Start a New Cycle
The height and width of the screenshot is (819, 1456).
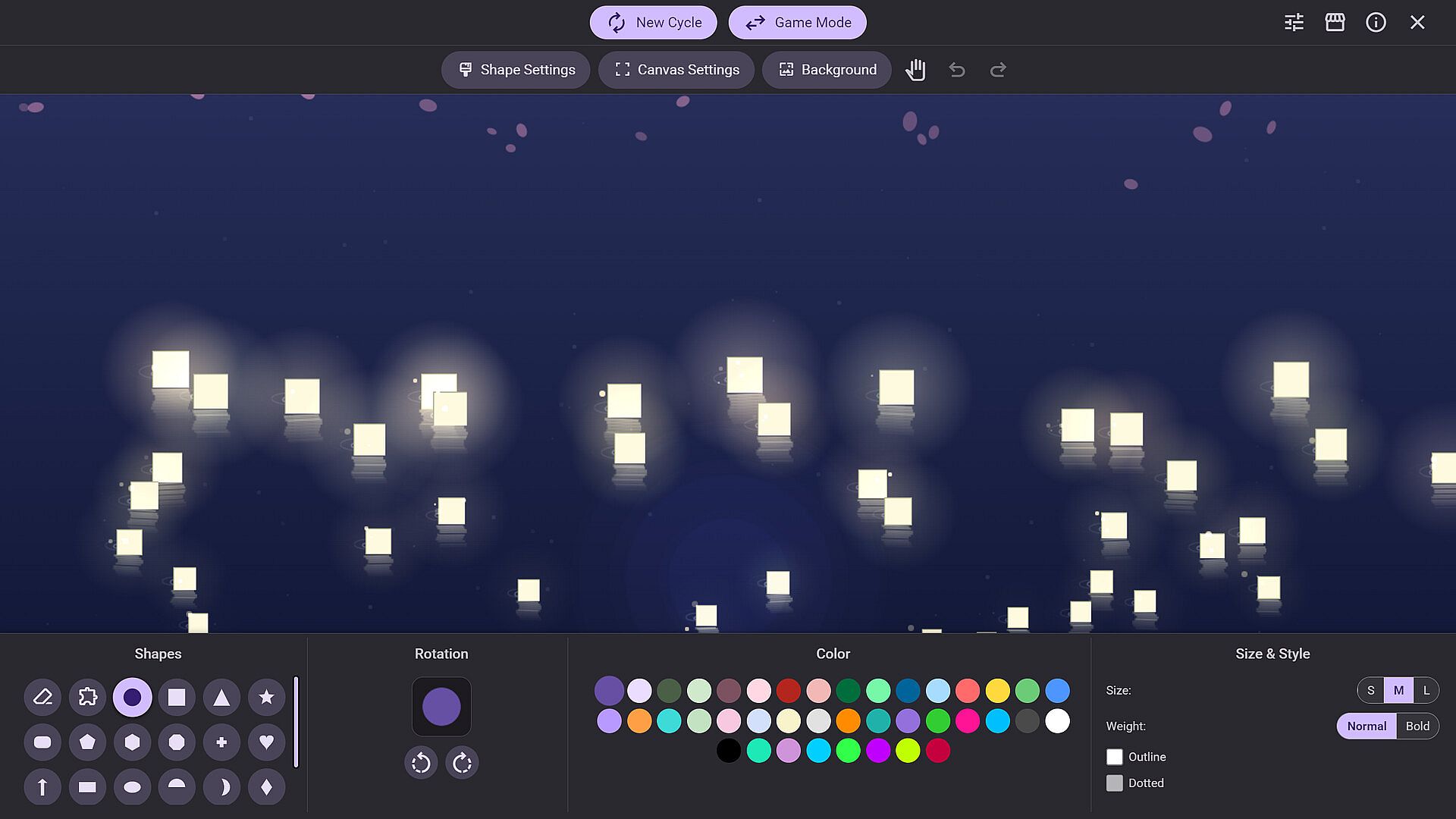(x=653, y=23)
